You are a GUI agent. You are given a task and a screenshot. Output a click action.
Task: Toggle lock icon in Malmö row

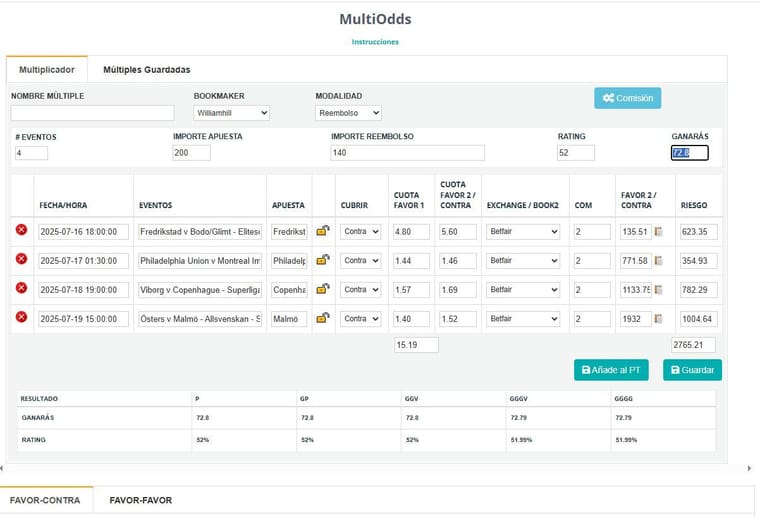click(x=323, y=318)
